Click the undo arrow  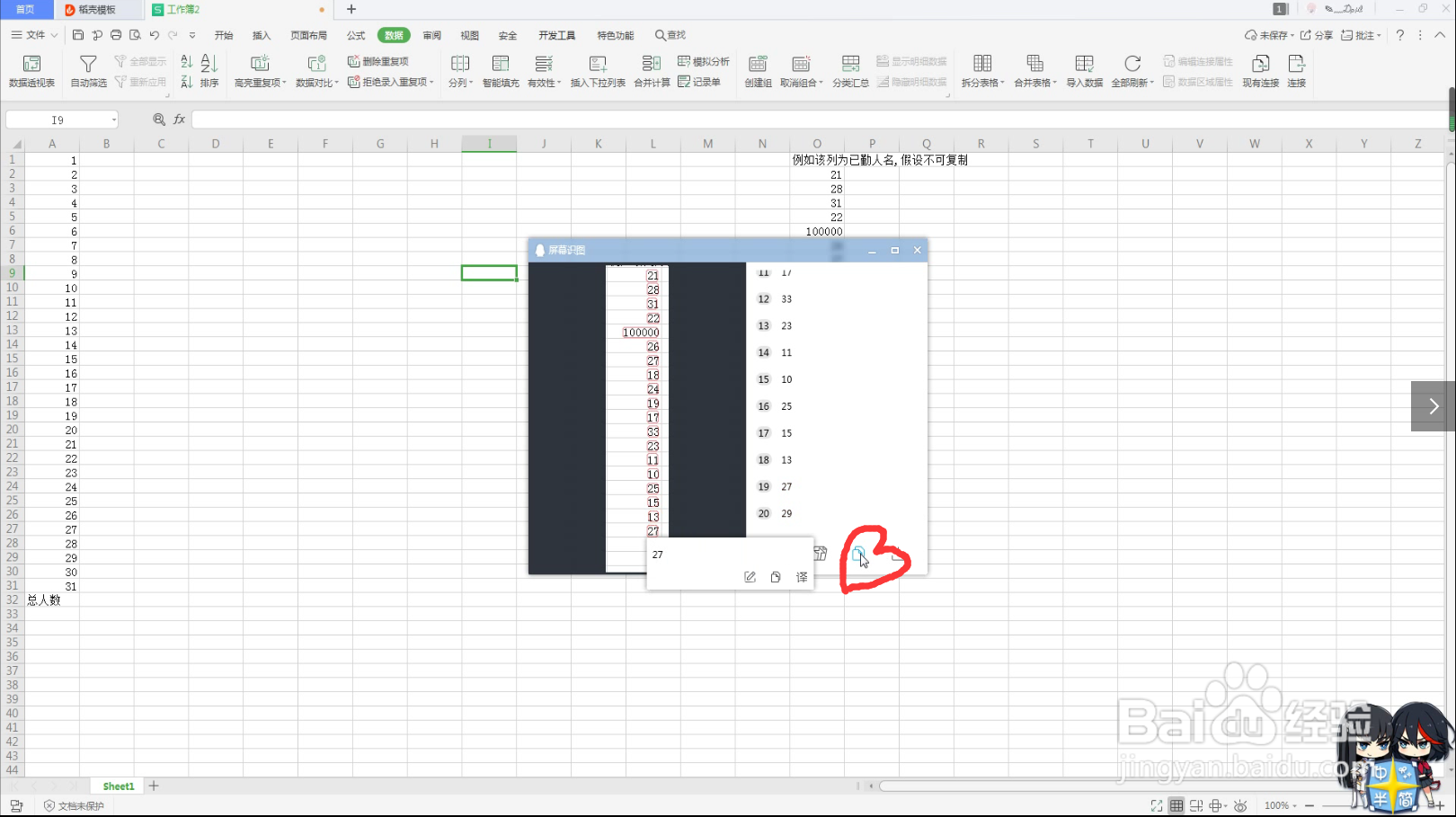pyautogui.click(x=154, y=35)
